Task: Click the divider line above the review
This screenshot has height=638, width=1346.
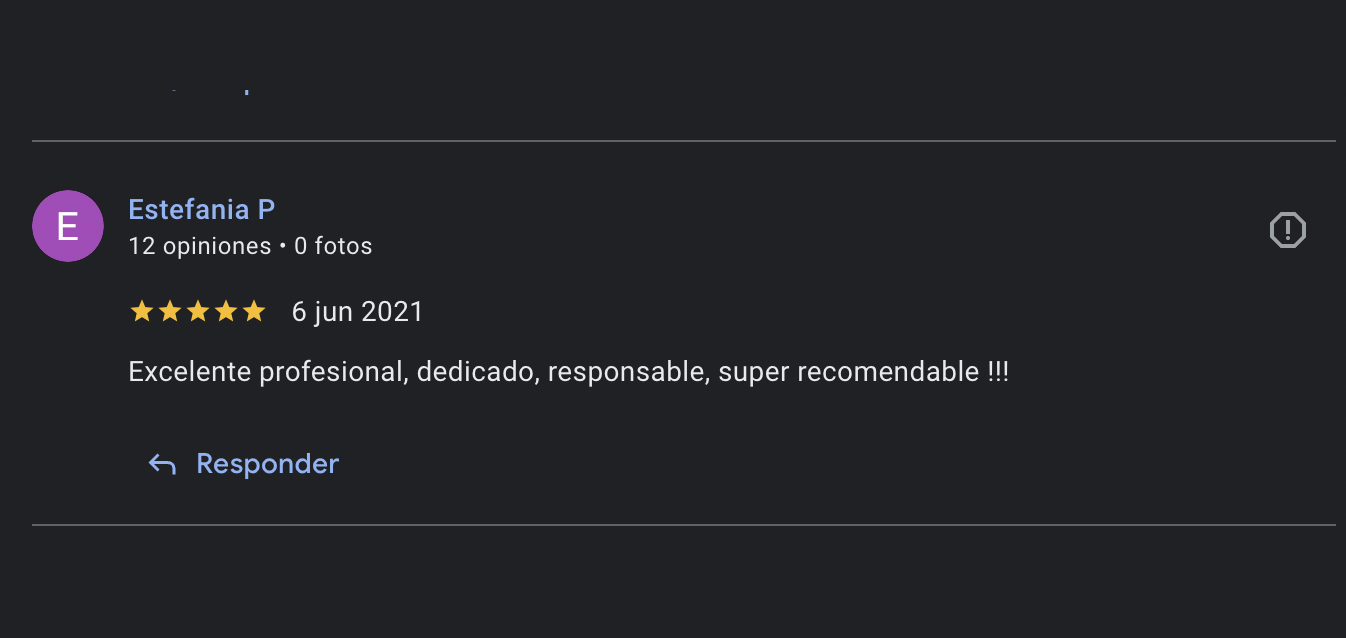Action: click(684, 141)
